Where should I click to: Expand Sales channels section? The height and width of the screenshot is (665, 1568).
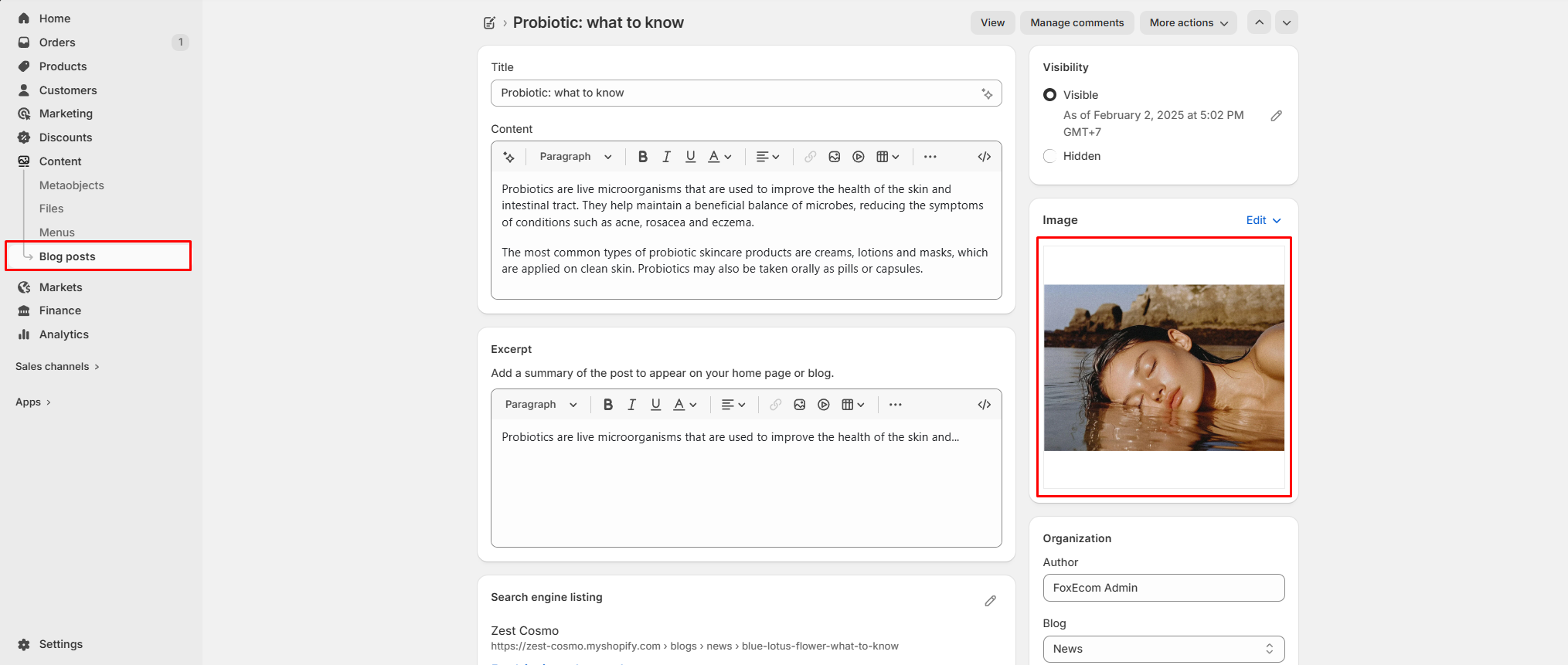click(57, 367)
